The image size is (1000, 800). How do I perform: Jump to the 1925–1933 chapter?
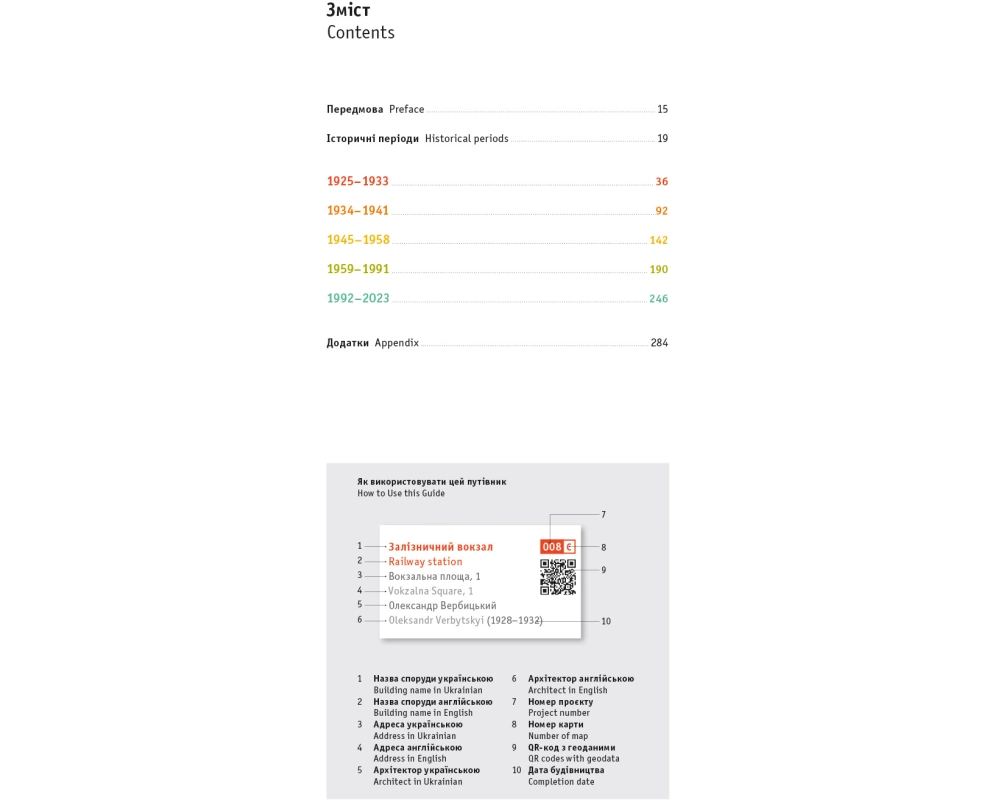(x=358, y=182)
